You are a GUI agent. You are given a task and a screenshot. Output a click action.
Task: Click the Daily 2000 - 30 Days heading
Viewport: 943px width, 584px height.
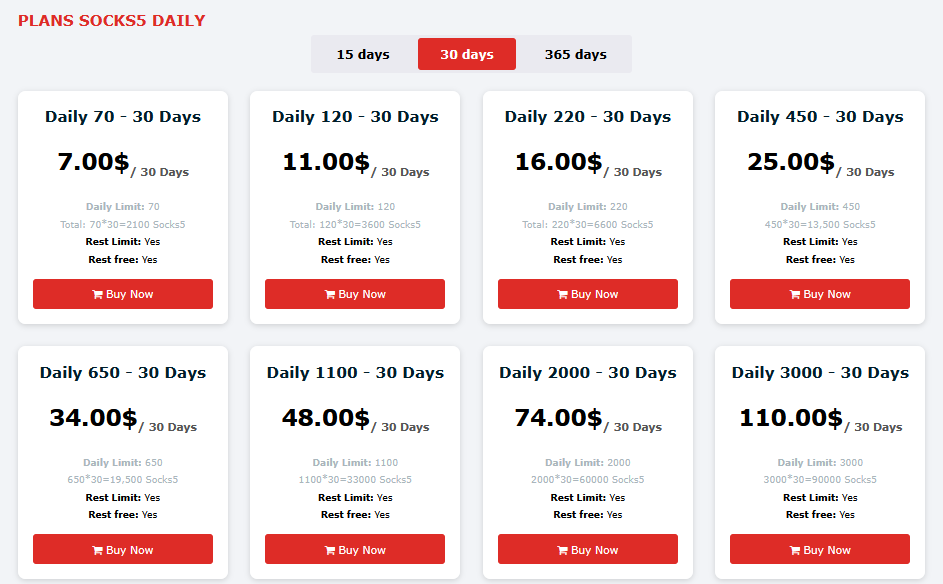tap(587, 373)
